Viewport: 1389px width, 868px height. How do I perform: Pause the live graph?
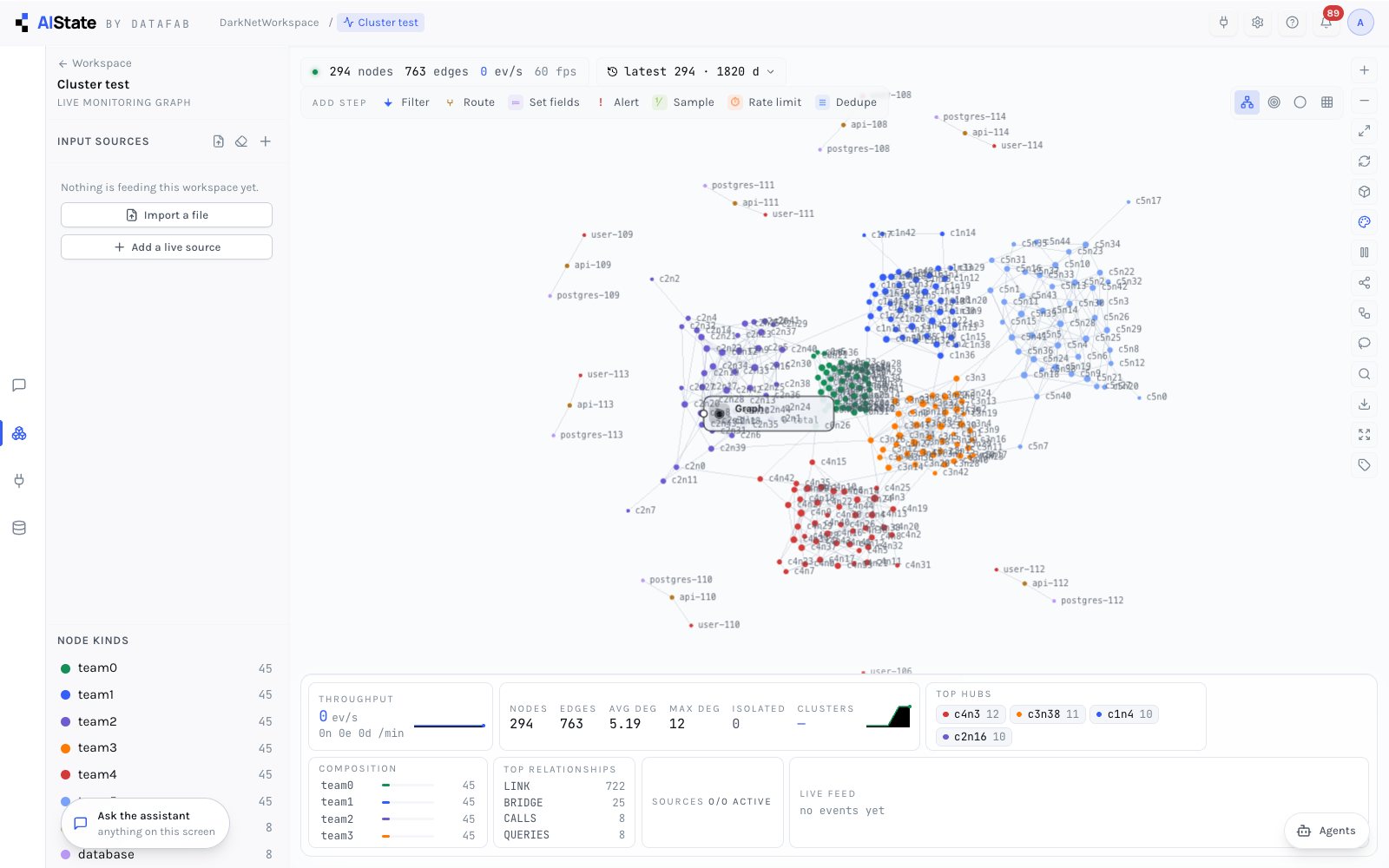tap(1364, 253)
